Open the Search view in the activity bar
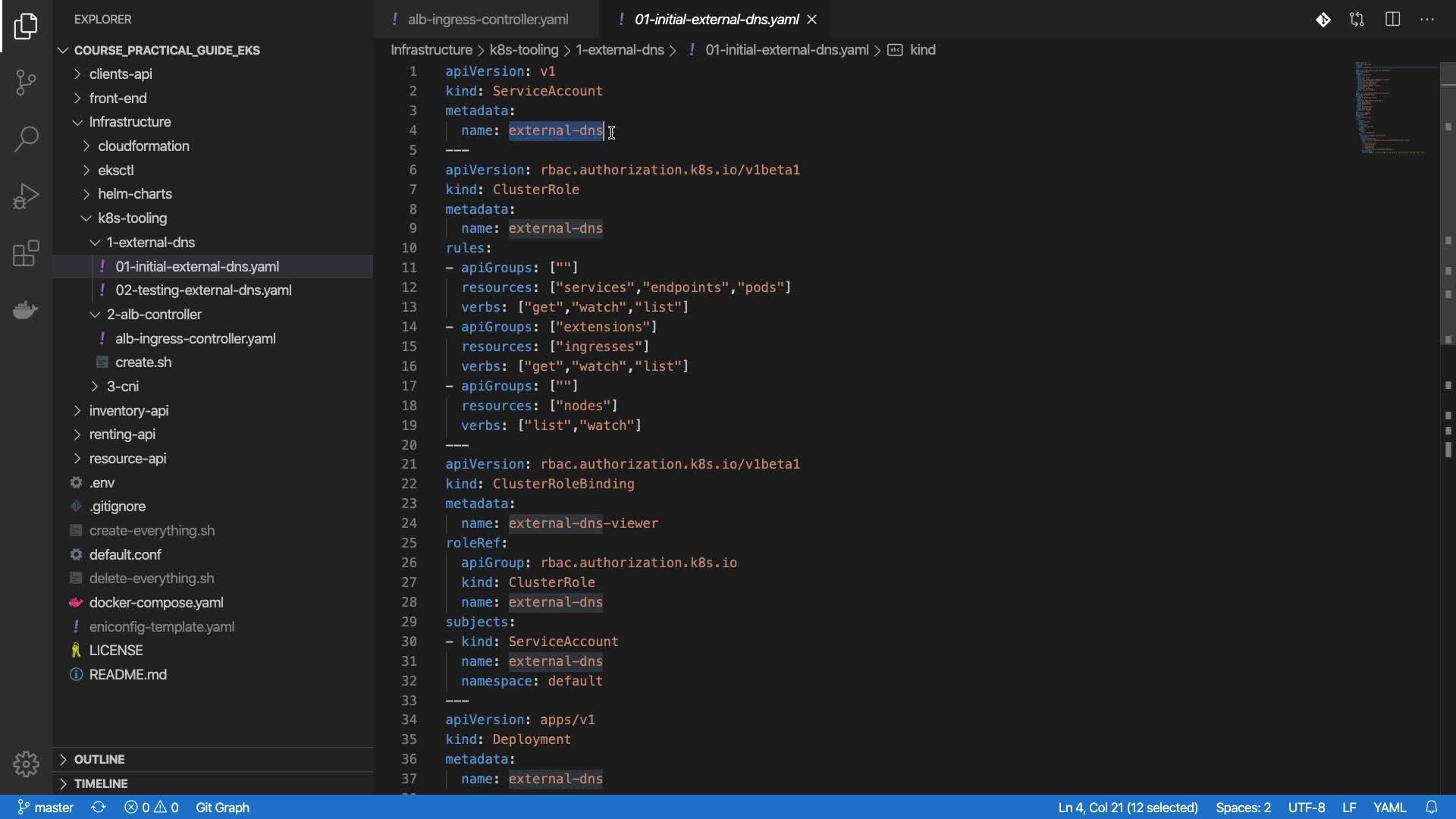This screenshot has height=819, width=1456. 26,139
